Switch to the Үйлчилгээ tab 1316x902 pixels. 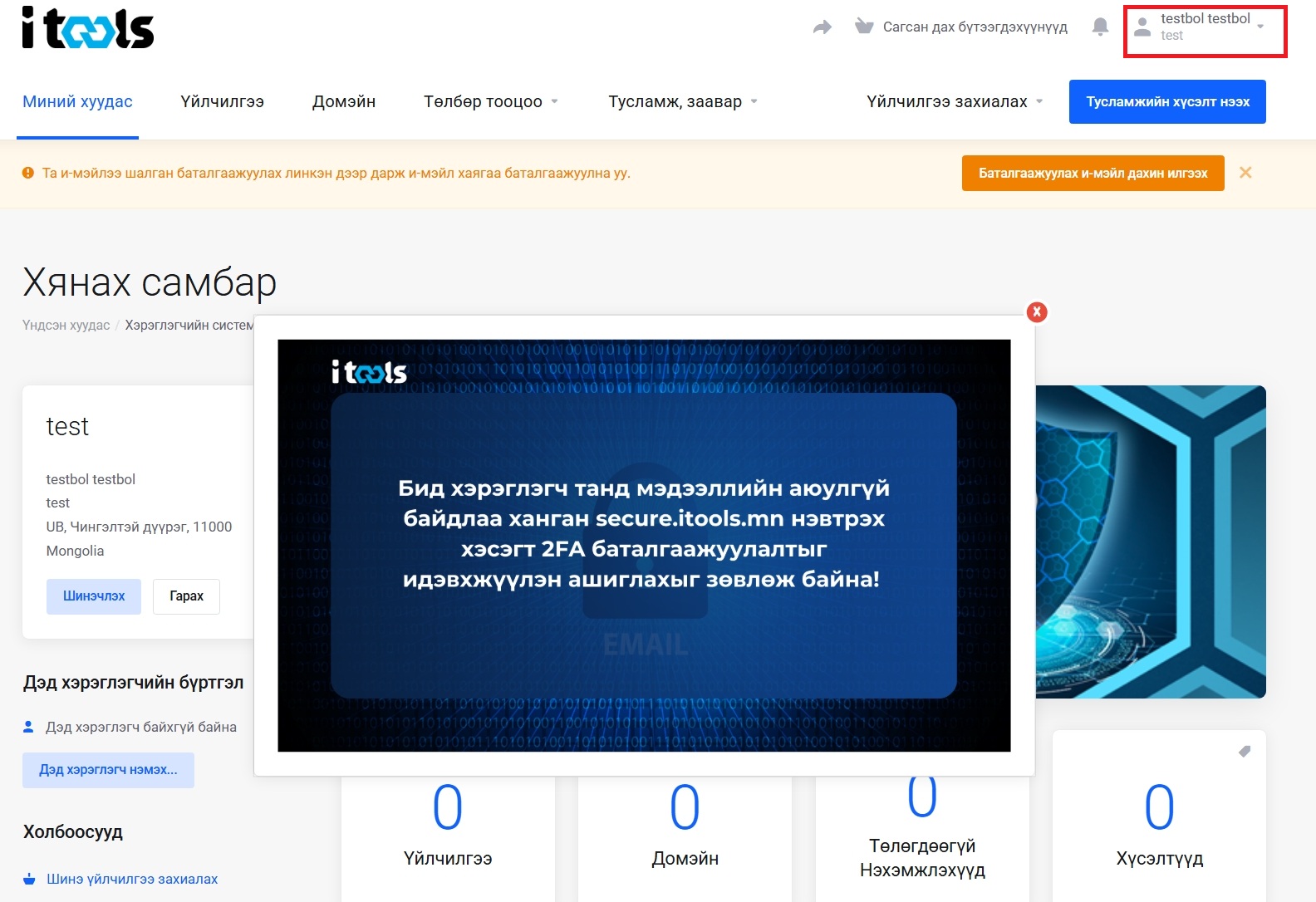(222, 101)
